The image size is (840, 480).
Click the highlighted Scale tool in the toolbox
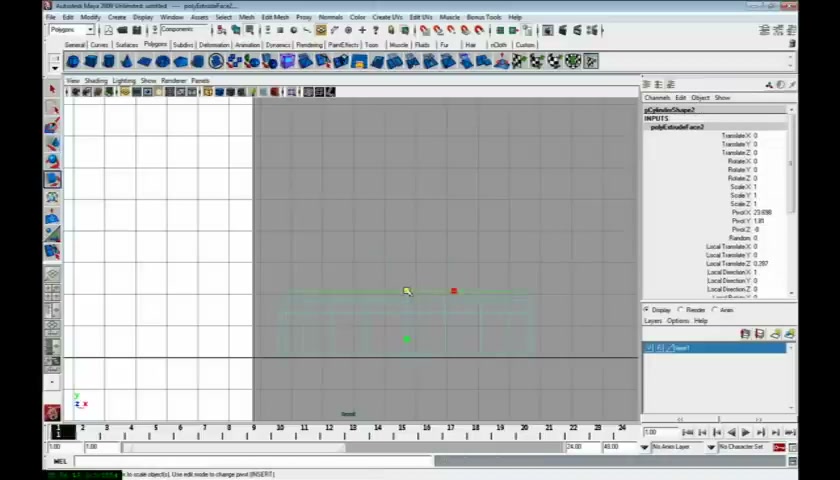(52, 179)
